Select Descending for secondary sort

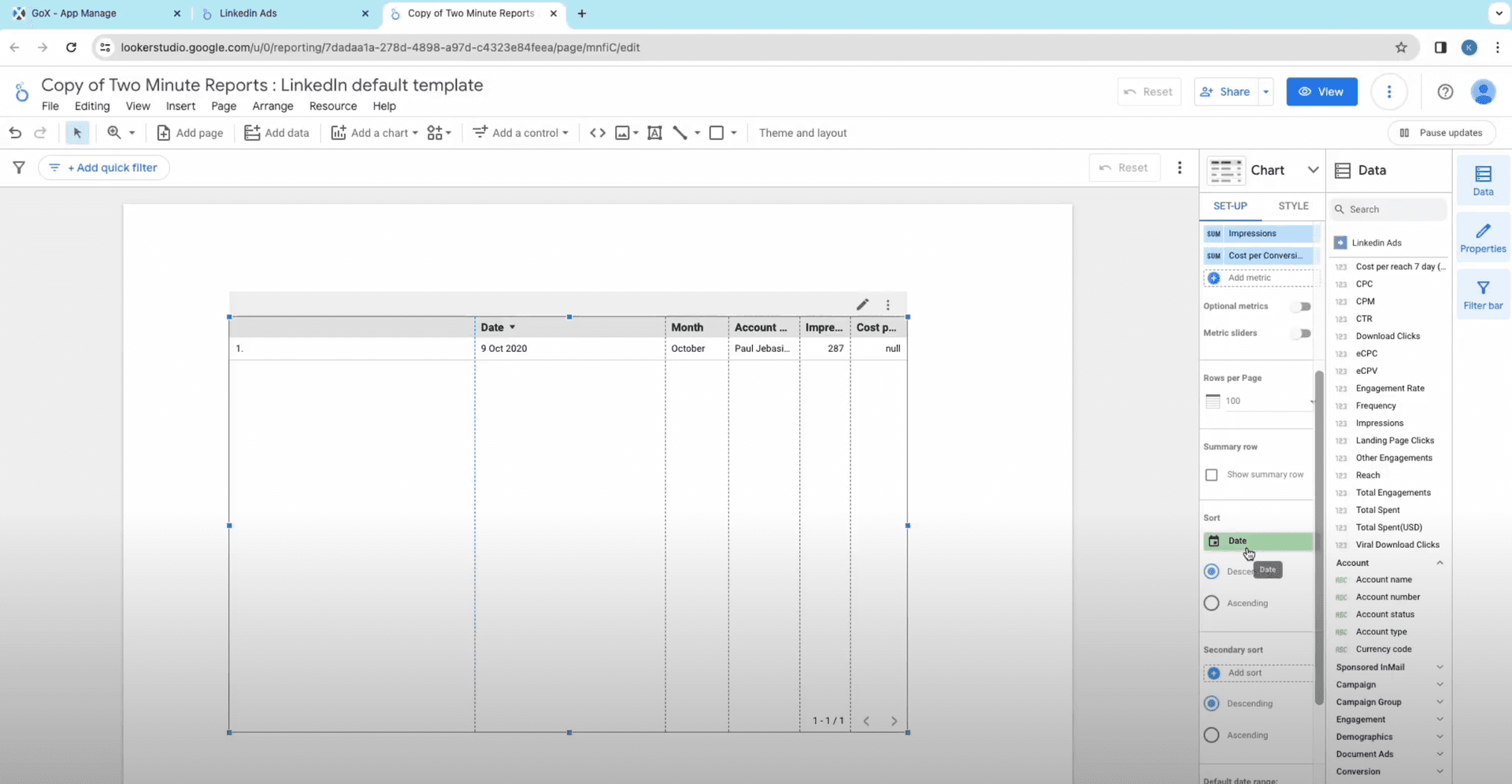coord(1212,704)
